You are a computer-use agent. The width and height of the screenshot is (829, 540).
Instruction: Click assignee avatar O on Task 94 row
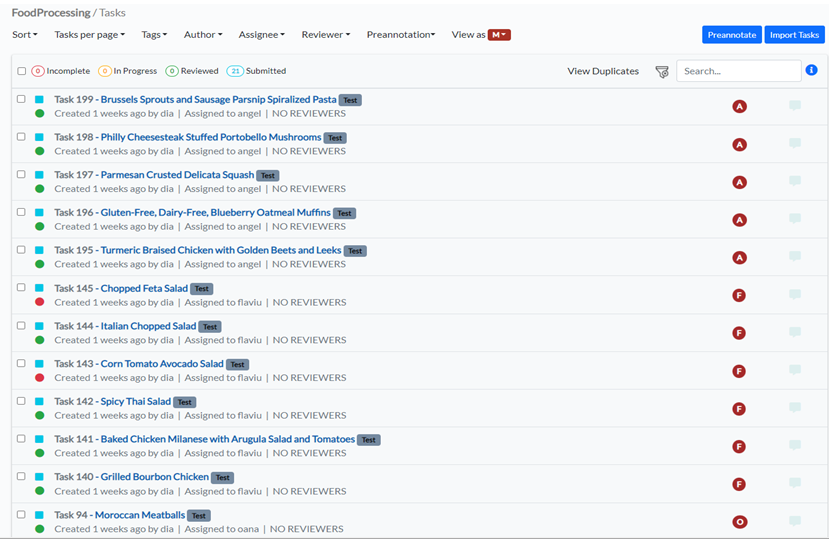tap(739, 522)
